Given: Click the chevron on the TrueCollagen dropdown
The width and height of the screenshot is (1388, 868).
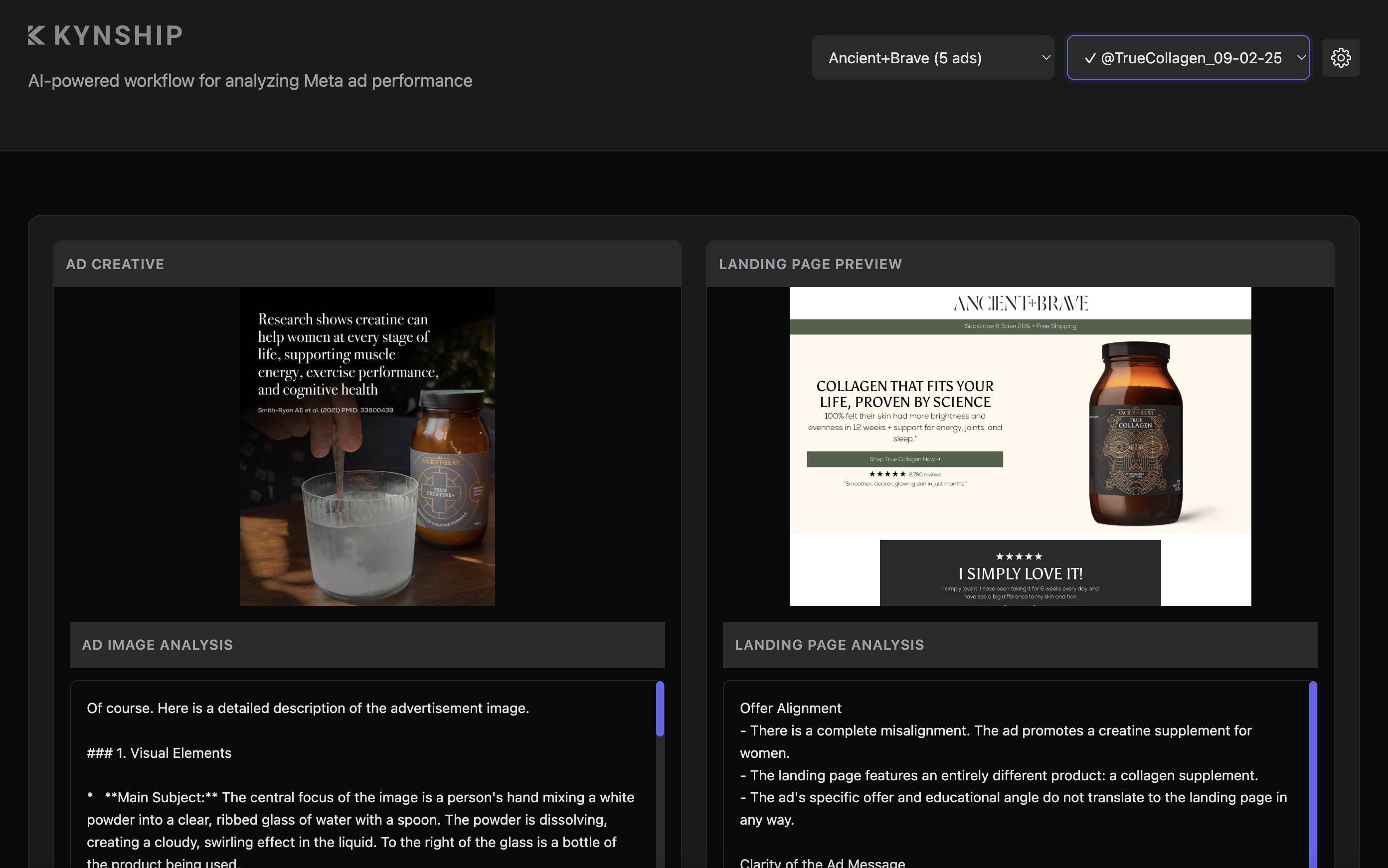Looking at the screenshot, I should coord(1301,57).
